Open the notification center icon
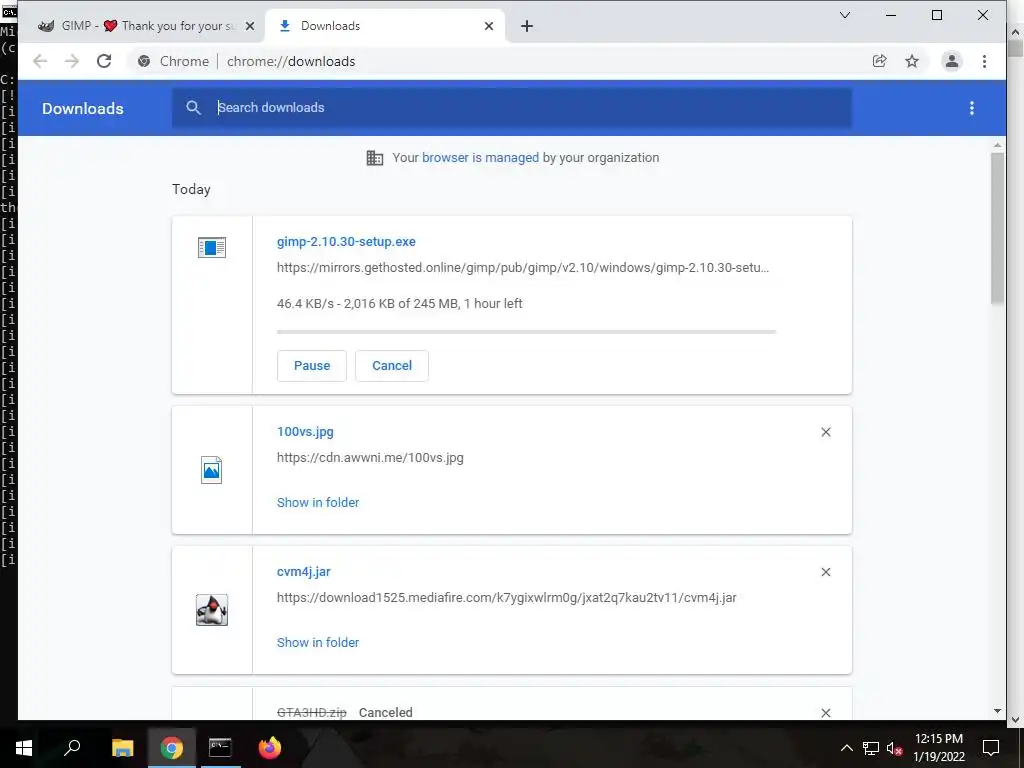The height and width of the screenshot is (768, 1024). point(991,748)
